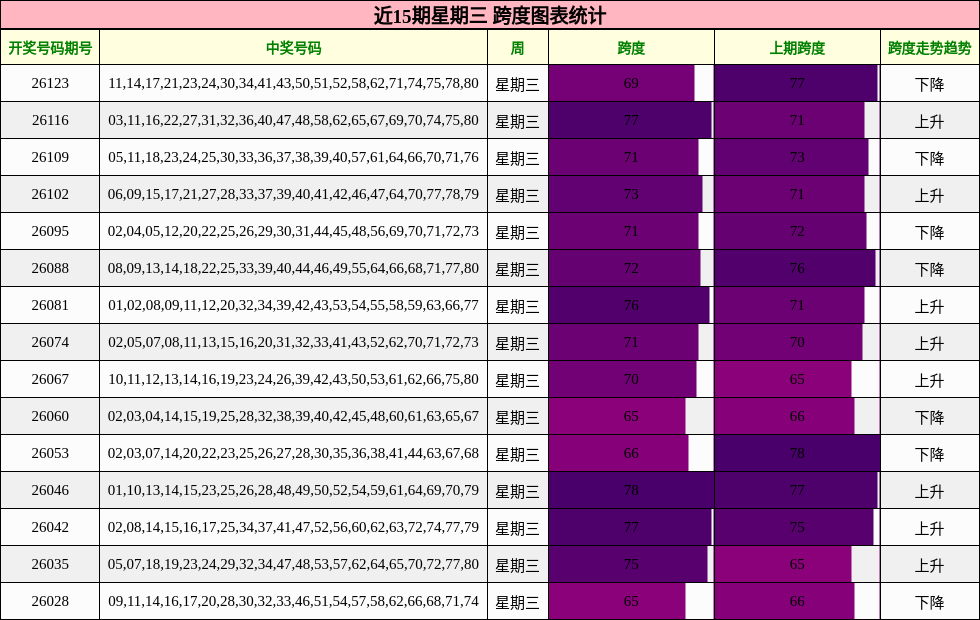Click the 上期跨度 bar 76 in row 26088

pyautogui.click(x=796, y=268)
